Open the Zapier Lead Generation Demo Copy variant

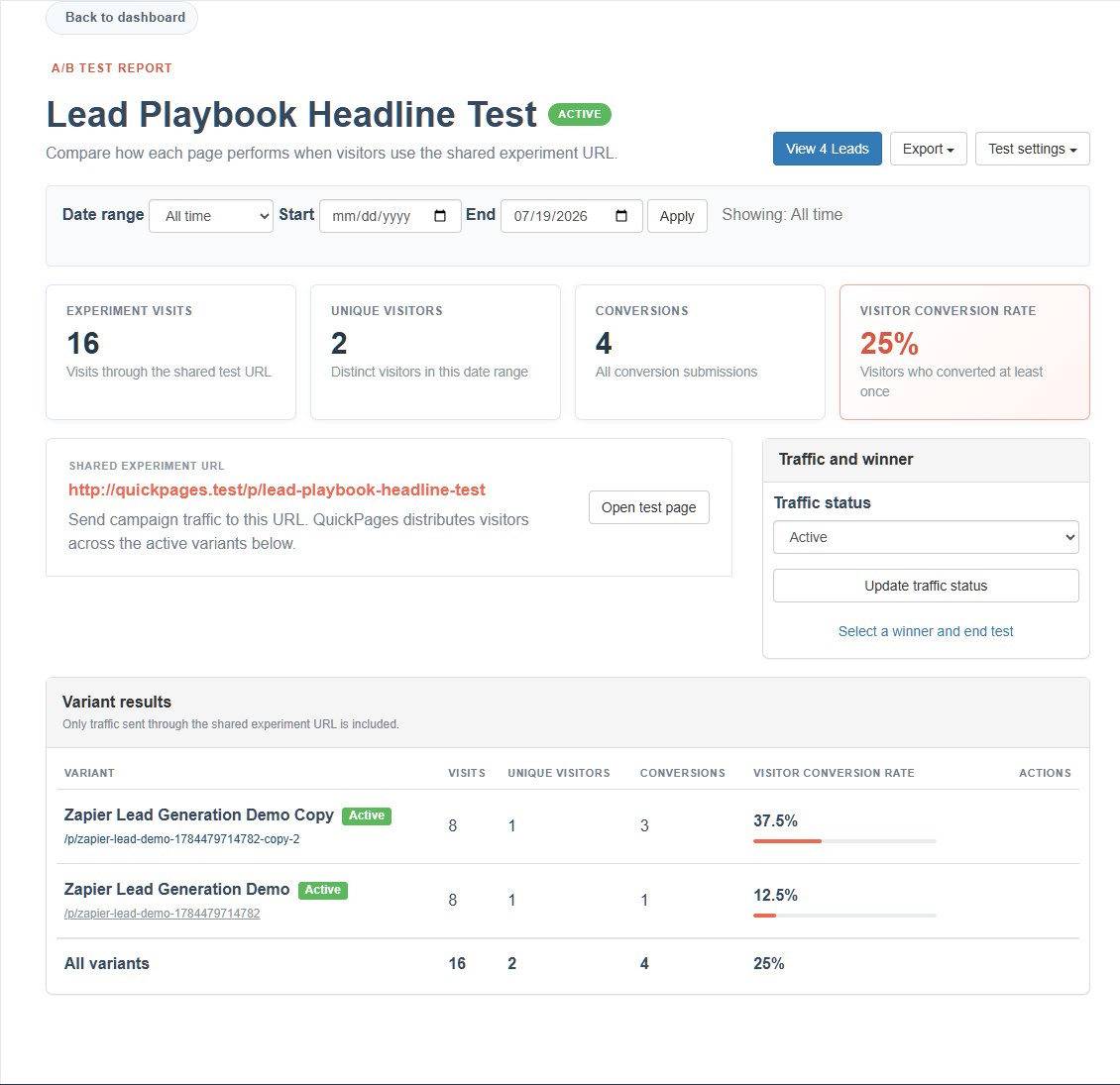[x=198, y=815]
